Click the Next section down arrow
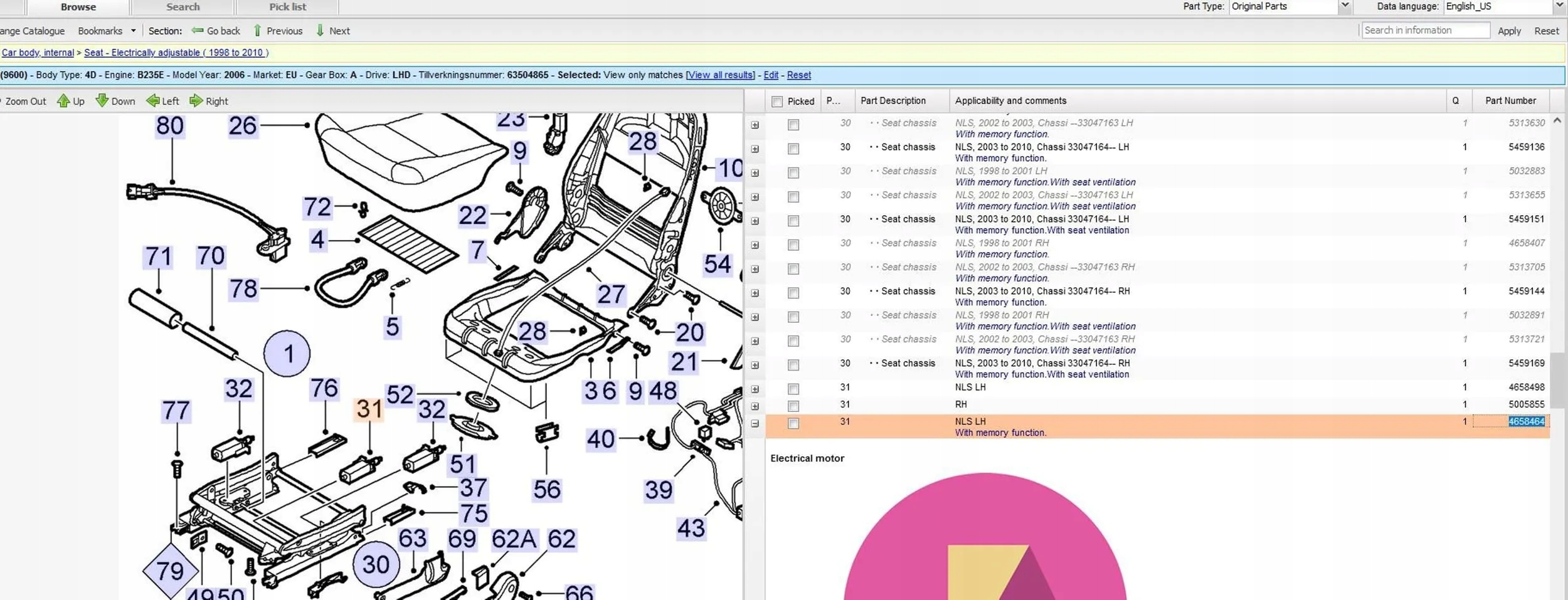Viewport: 1568px width, 600px height. click(x=320, y=31)
